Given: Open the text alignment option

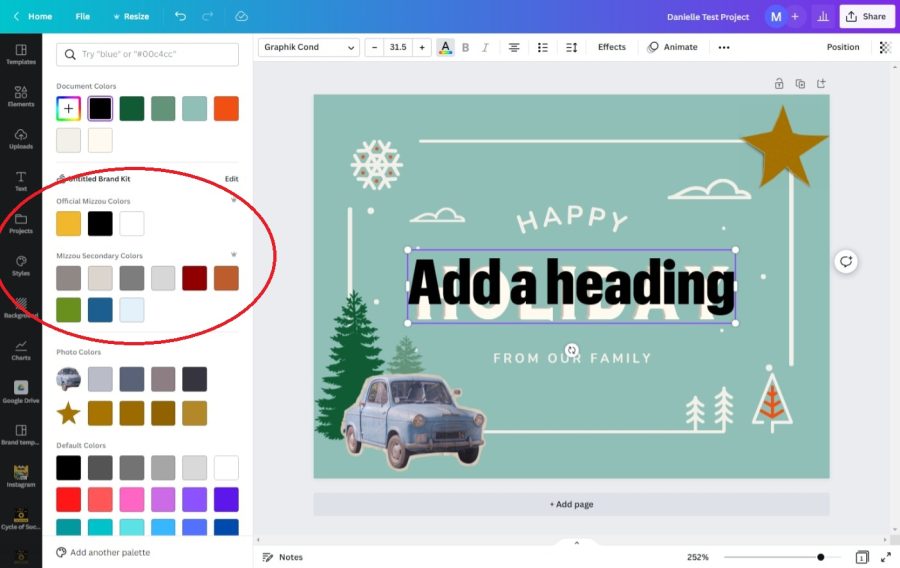Looking at the screenshot, I should tap(514, 47).
